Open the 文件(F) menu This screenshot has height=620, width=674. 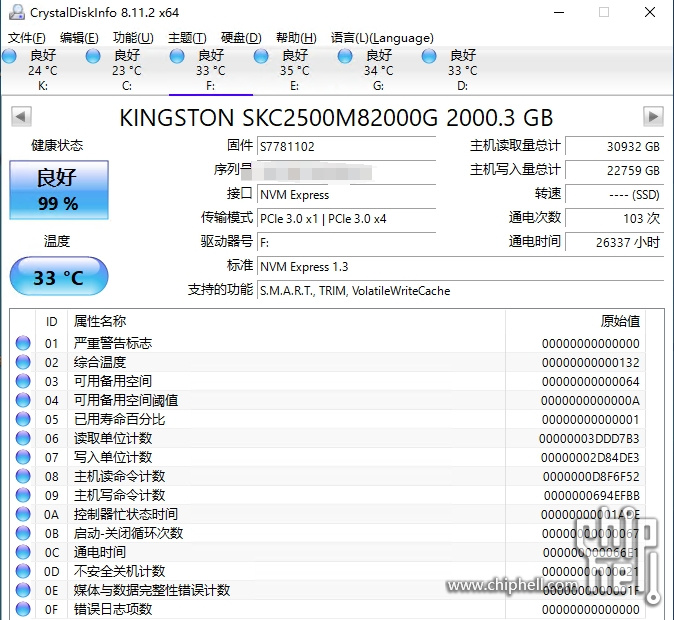(26, 38)
